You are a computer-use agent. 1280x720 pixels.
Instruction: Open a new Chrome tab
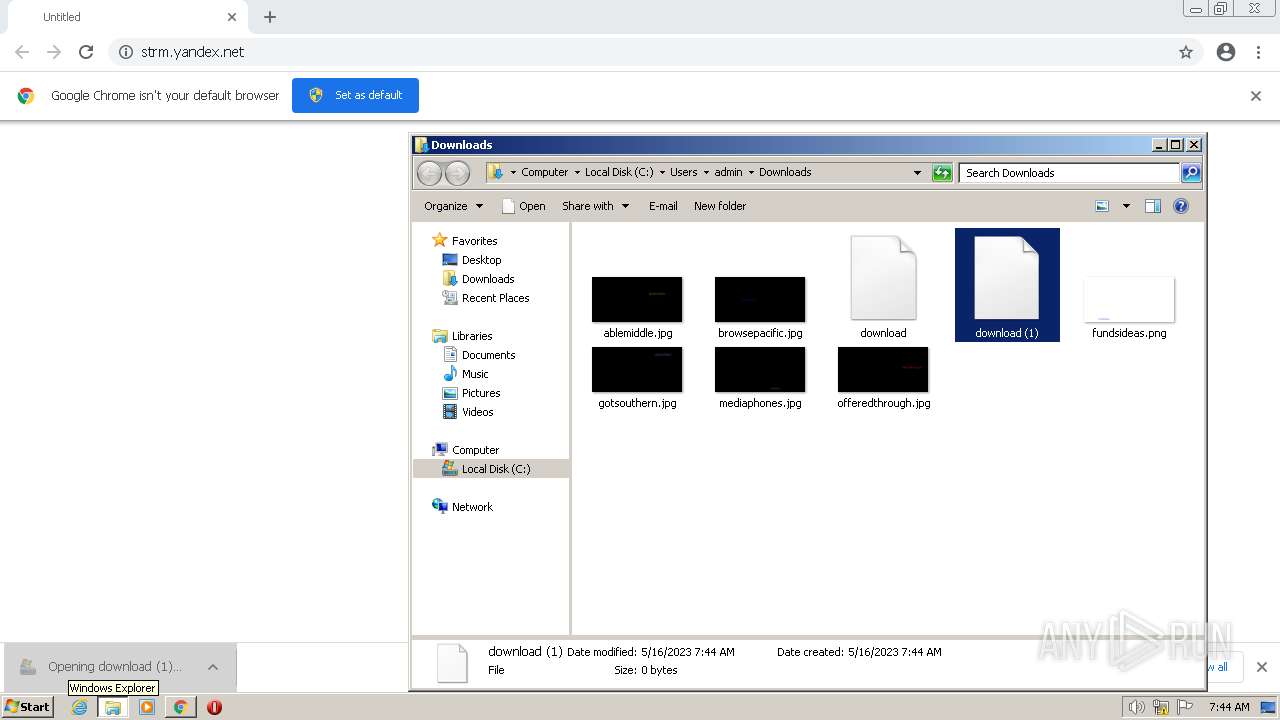point(270,17)
